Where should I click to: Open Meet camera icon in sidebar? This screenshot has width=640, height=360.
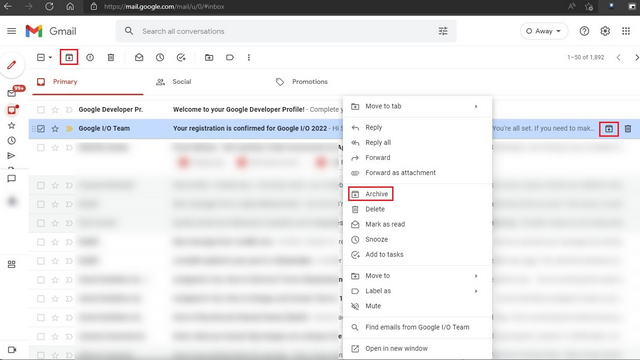[x=12, y=350]
